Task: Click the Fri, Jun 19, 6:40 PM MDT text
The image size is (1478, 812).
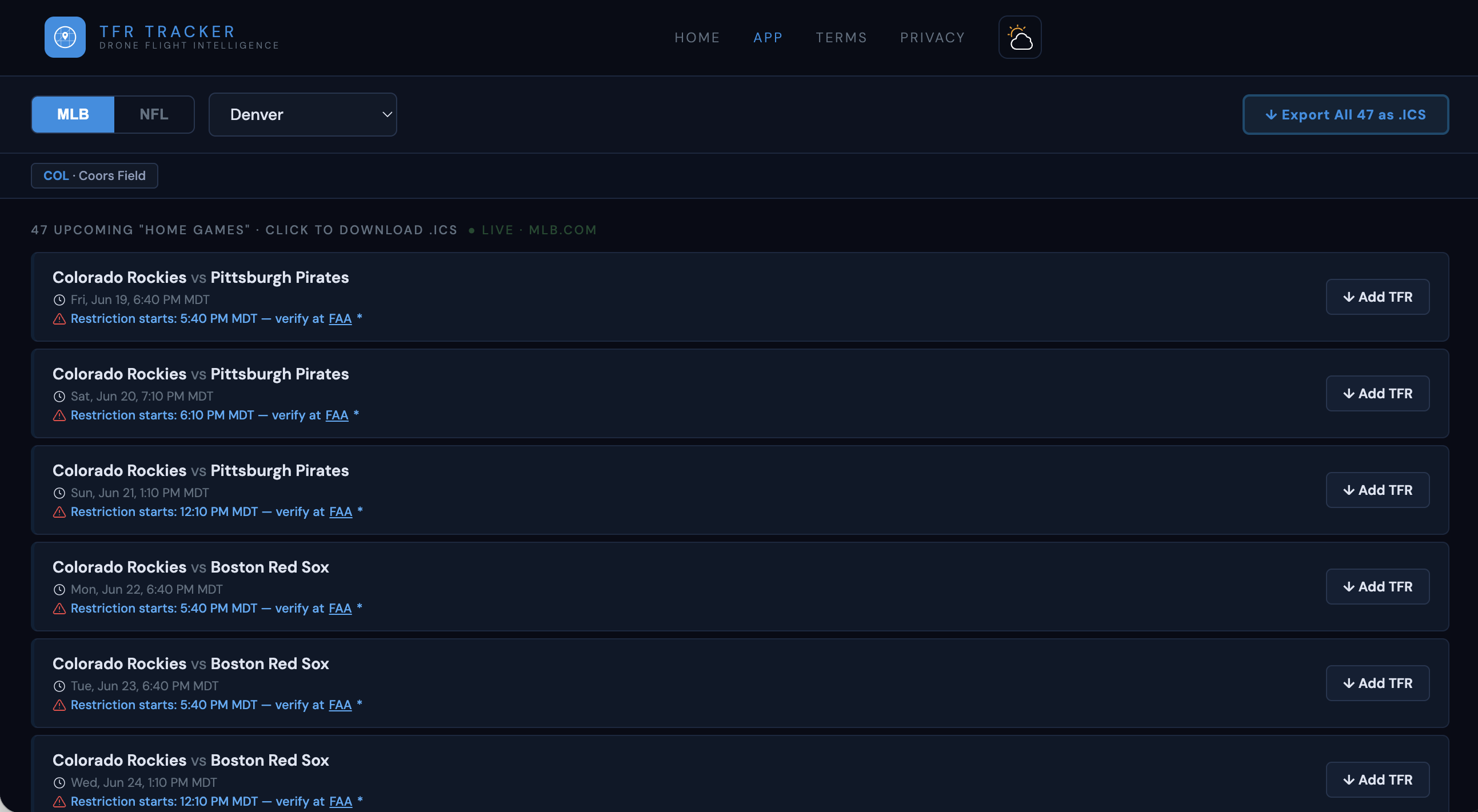Action: [x=140, y=300]
